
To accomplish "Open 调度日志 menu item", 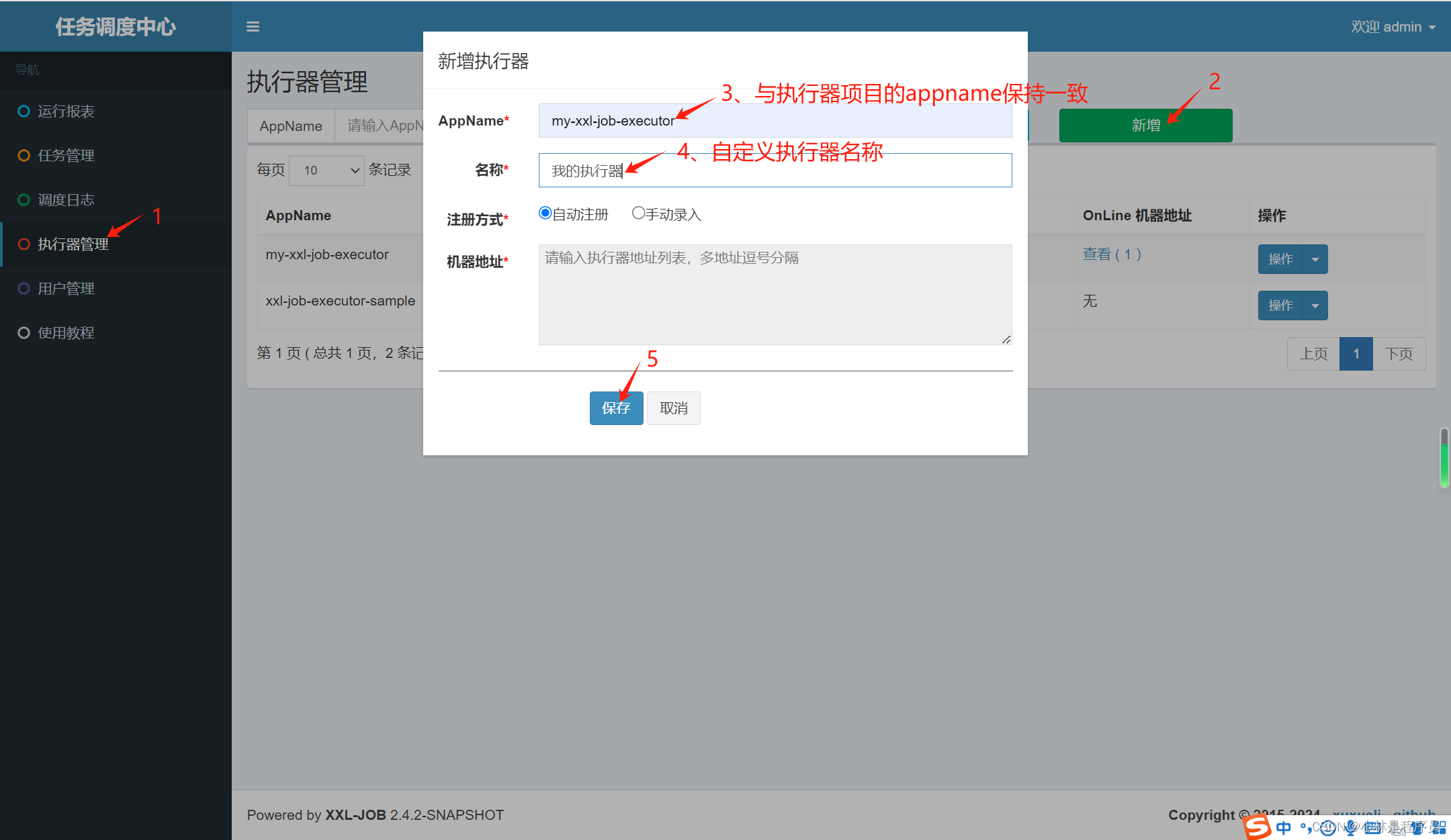I will coord(116,200).
